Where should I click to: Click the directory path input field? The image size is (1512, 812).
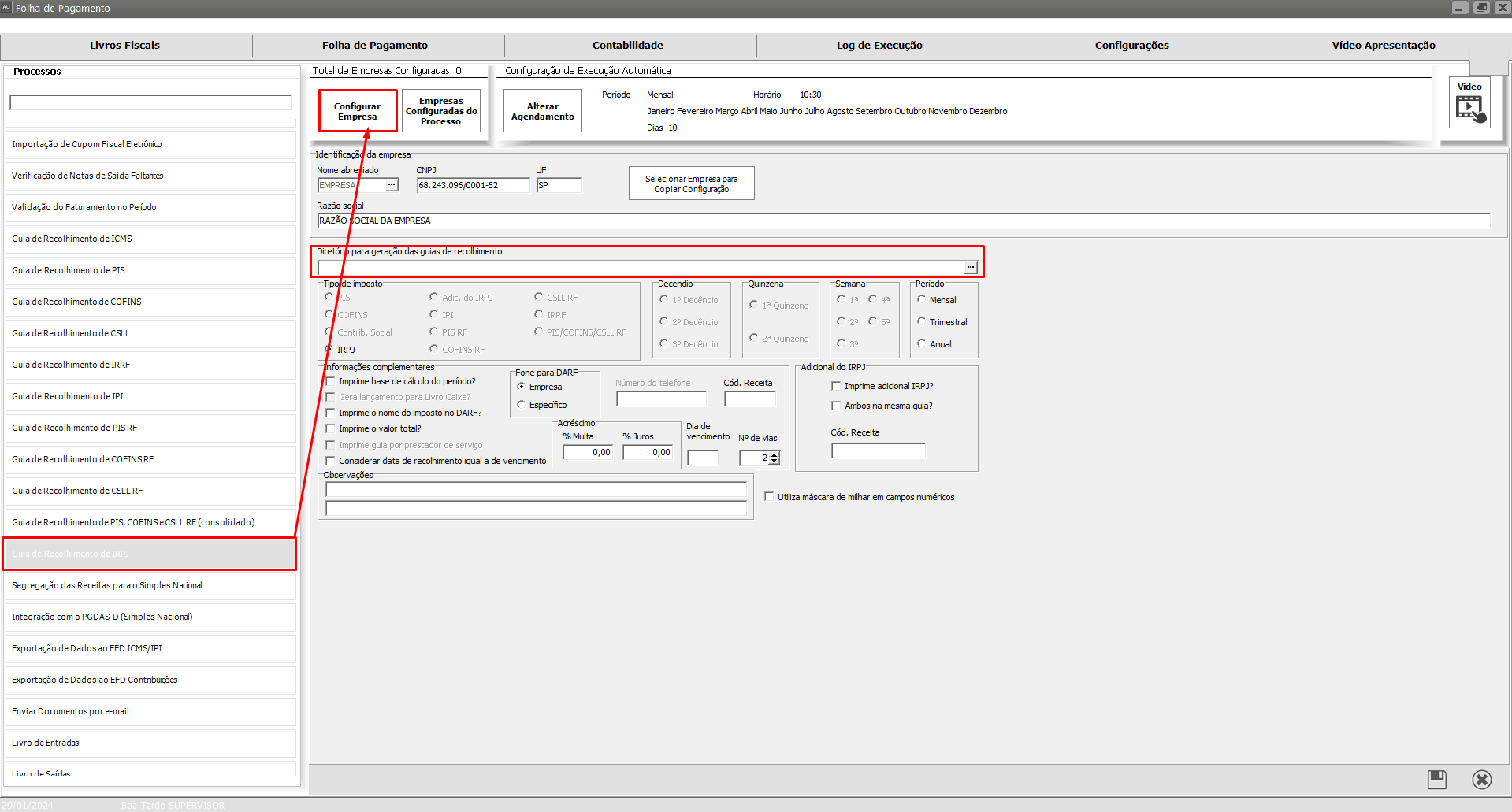pyautogui.click(x=641, y=268)
